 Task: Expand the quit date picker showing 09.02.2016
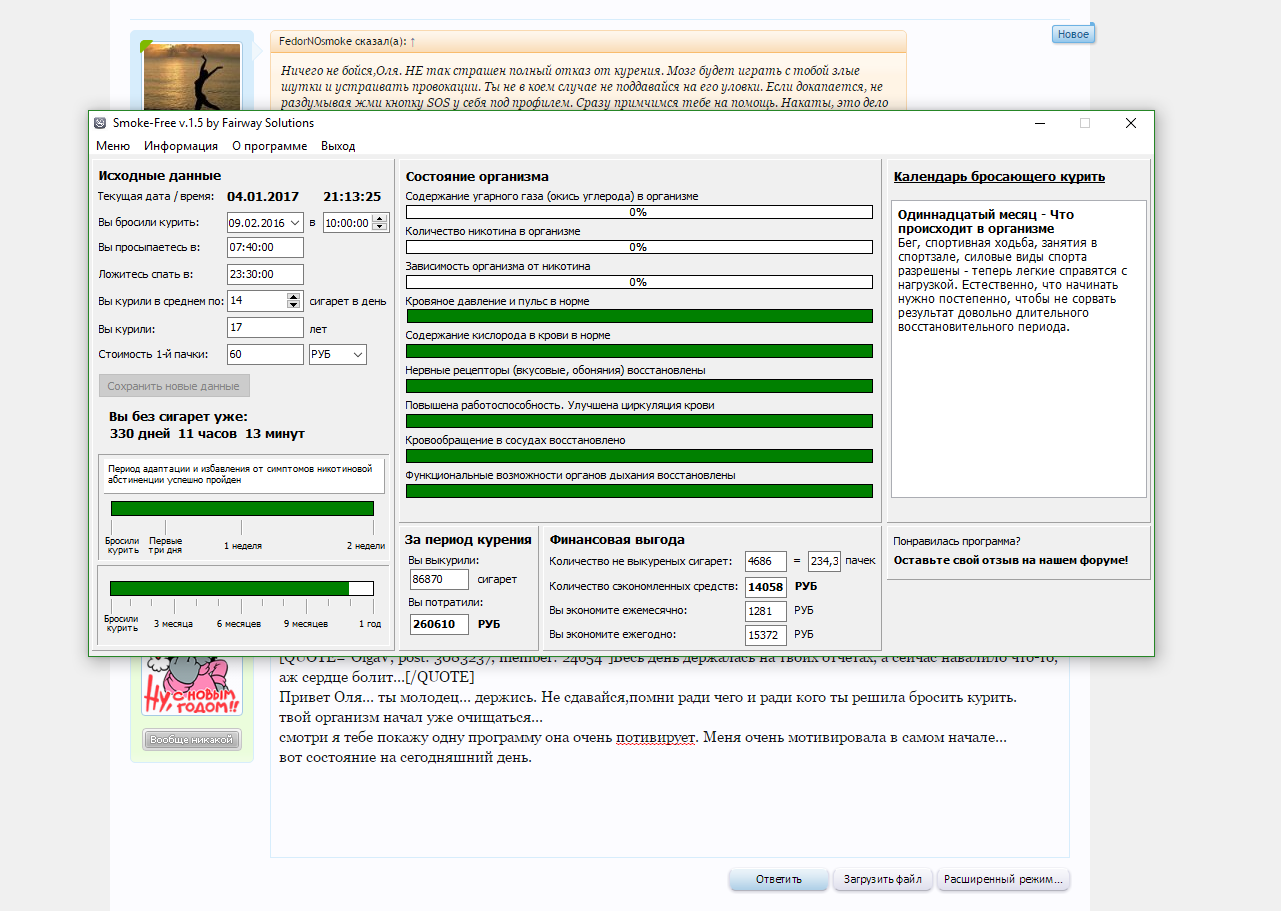coord(295,222)
